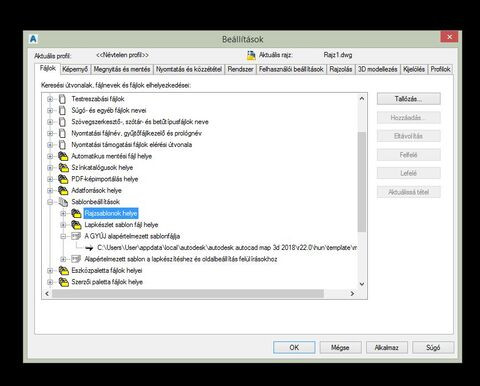The image size is (480, 386).
Task: Switch to the 3D modellezés tab
Action: coord(378,69)
